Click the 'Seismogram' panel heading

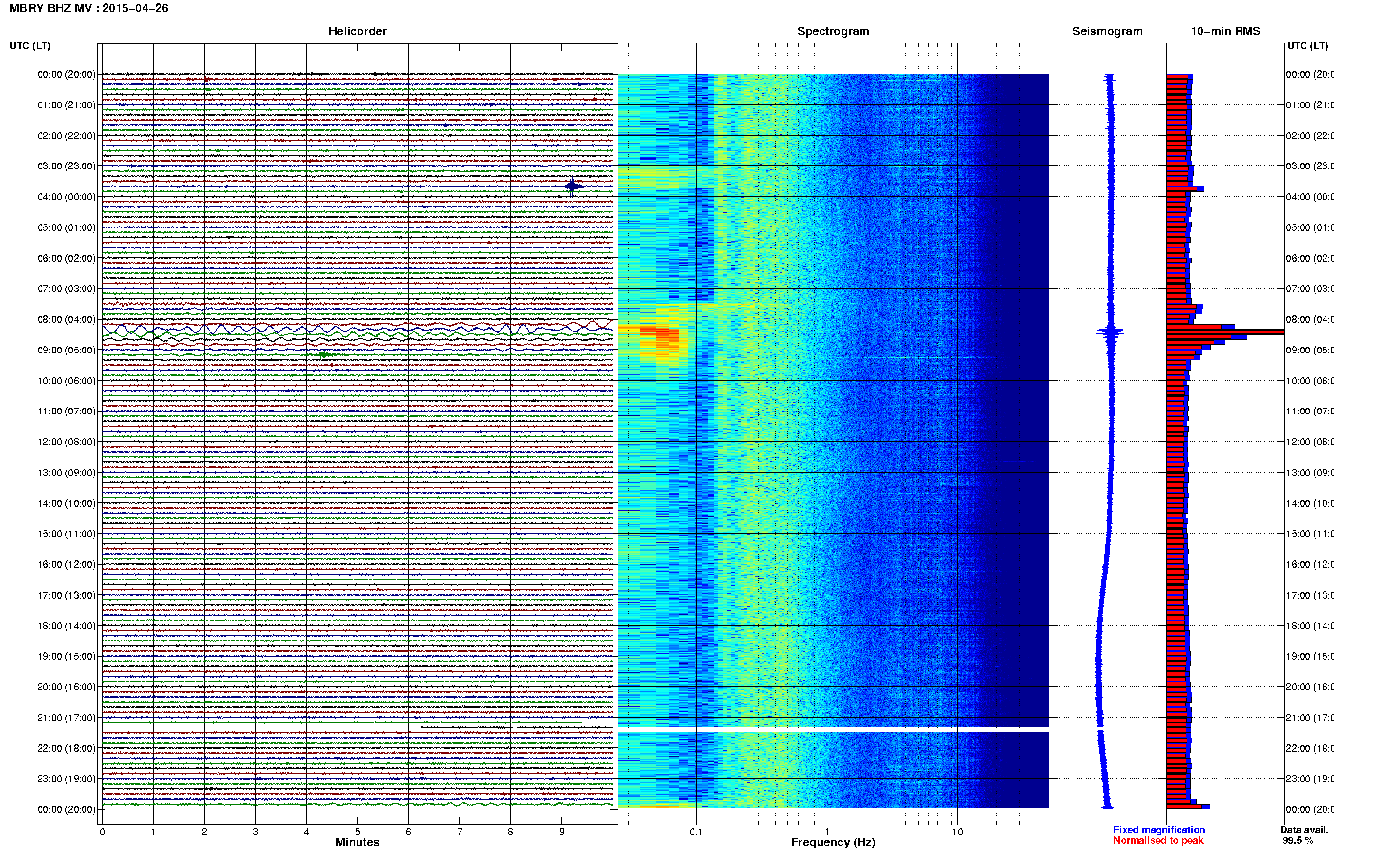1107,31
